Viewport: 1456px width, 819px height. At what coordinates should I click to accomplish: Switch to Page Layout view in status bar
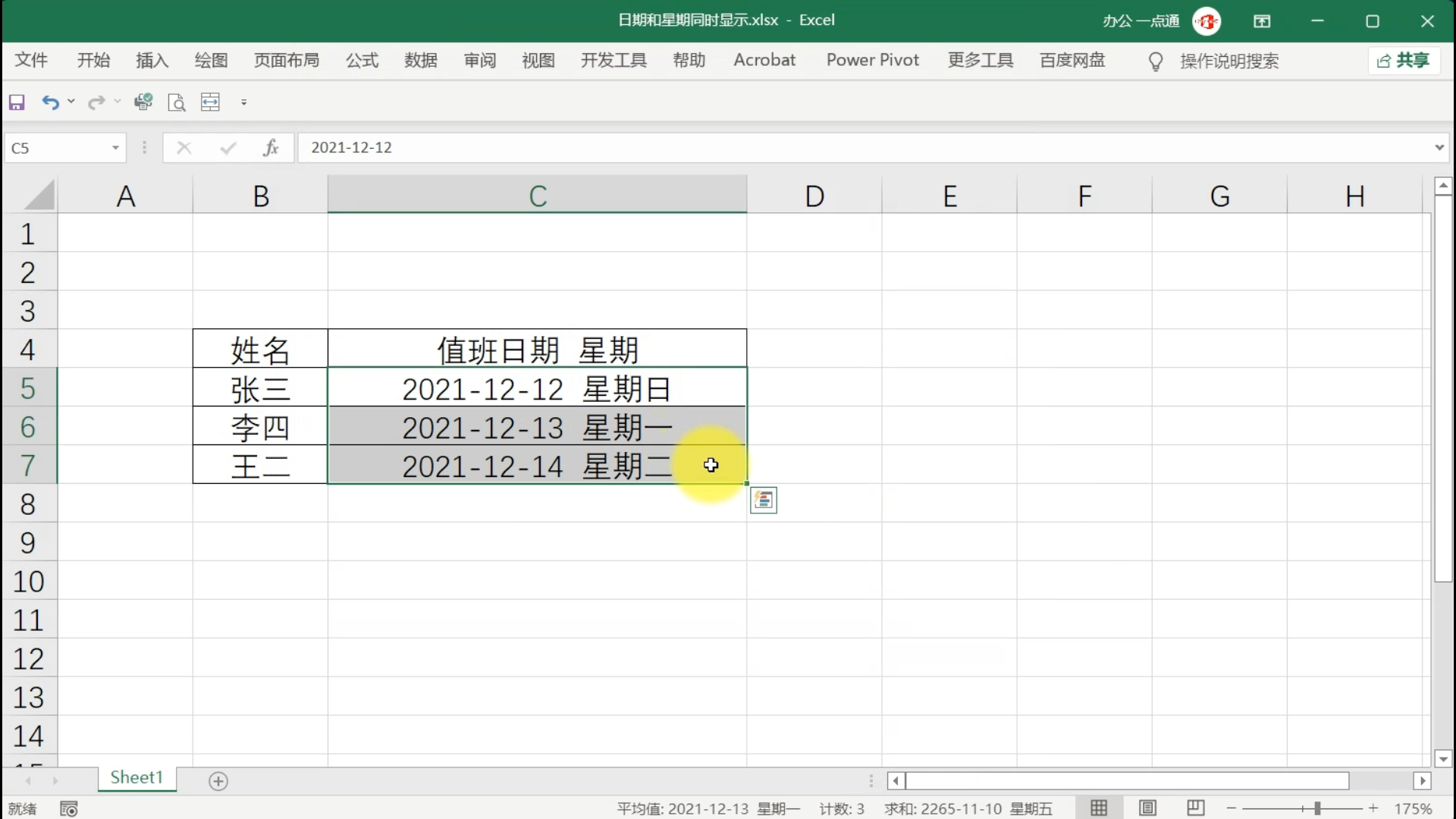(1148, 808)
